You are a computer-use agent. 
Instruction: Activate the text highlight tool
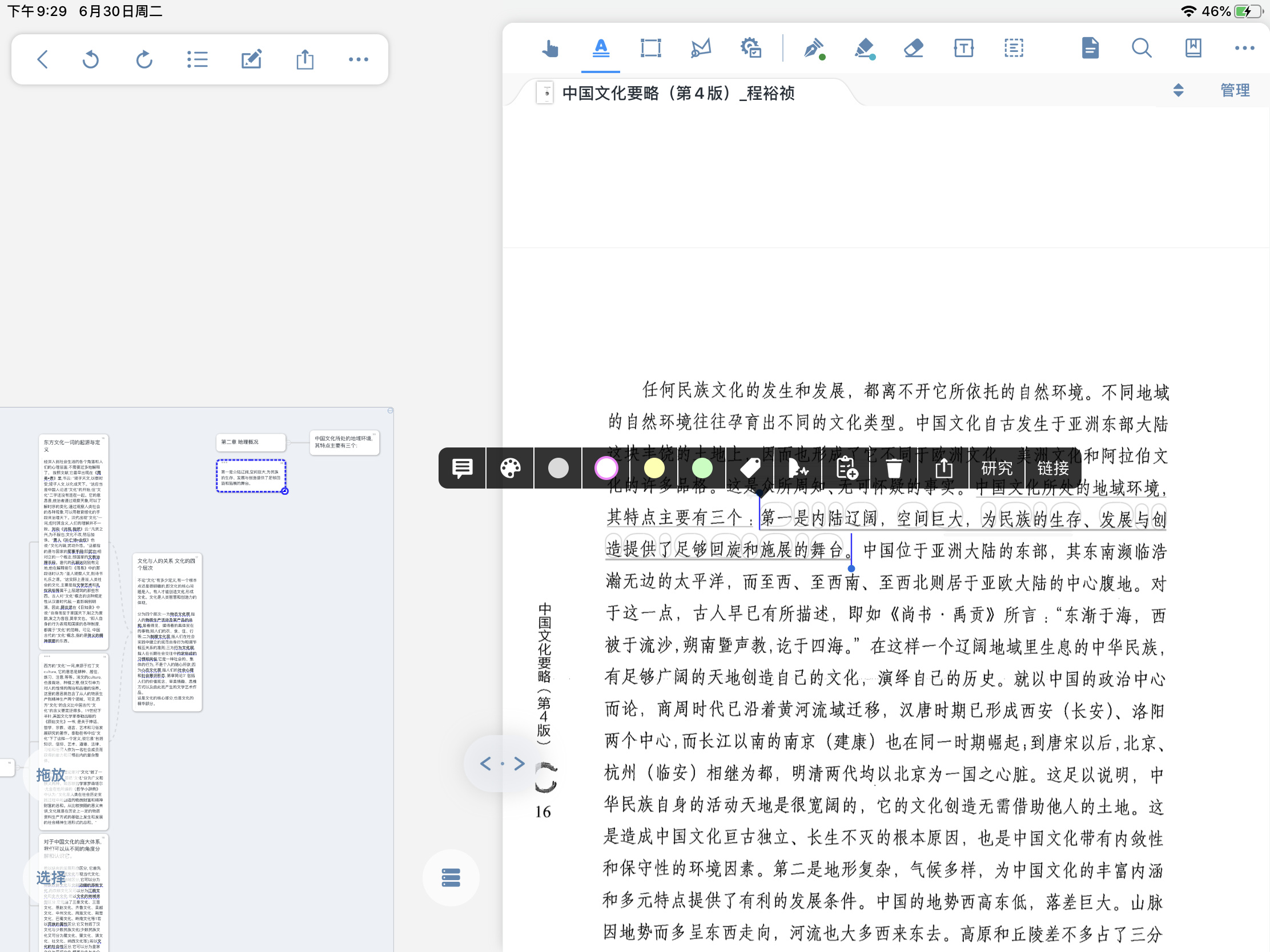point(601,48)
